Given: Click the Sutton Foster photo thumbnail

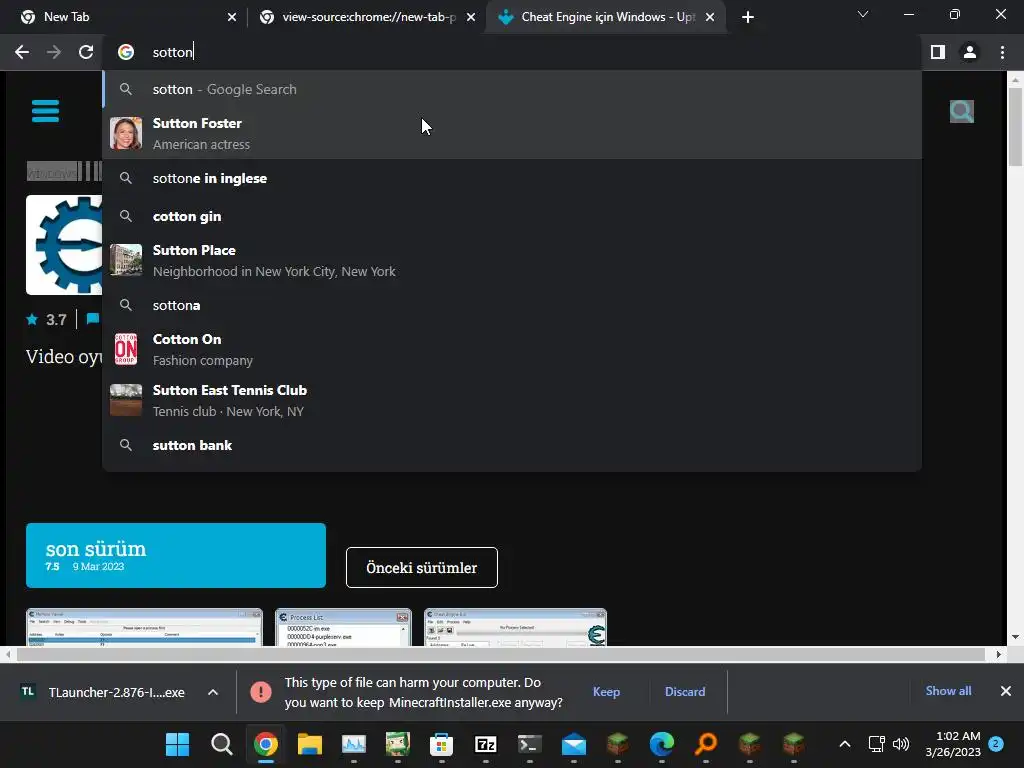Looking at the screenshot, I should click(x=126, y=133).
